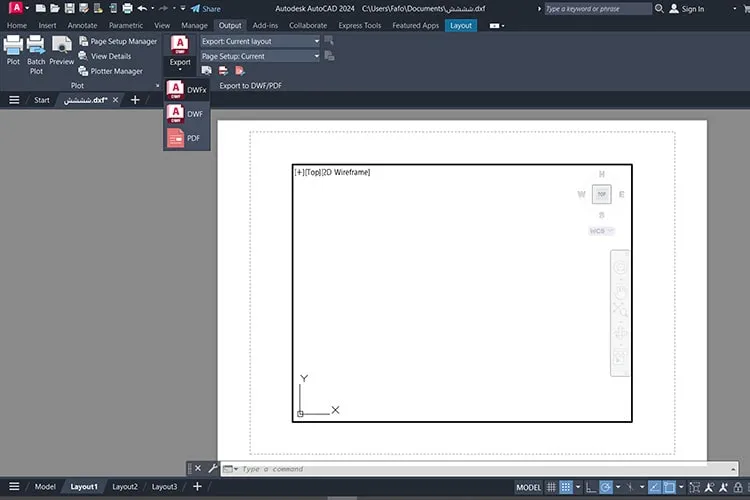
Task: Toggle MODEL space button in status bar
Action: [x=529, y=488]
